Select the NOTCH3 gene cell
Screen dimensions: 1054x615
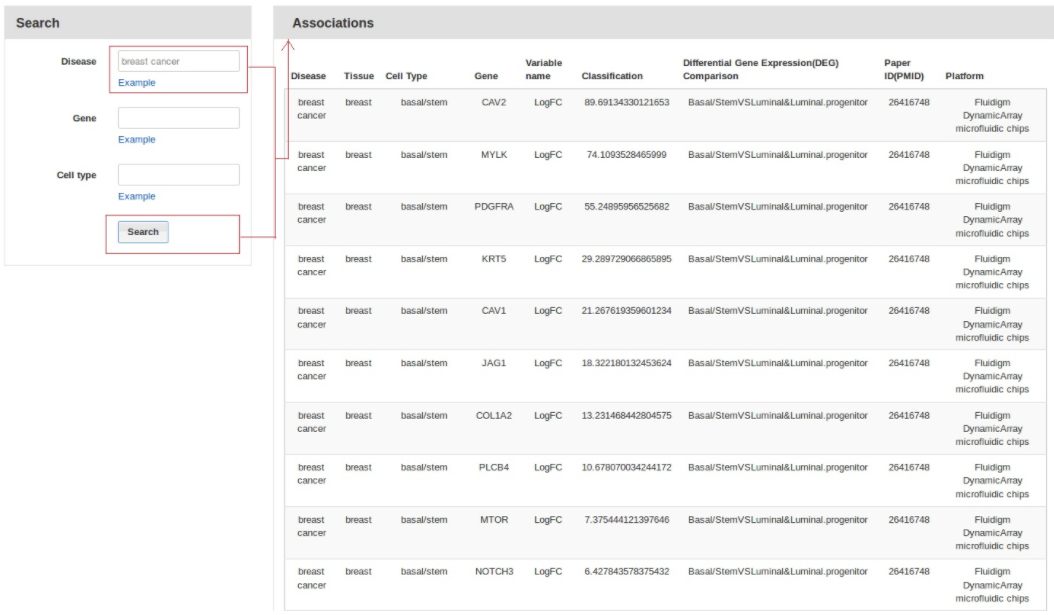494,571
